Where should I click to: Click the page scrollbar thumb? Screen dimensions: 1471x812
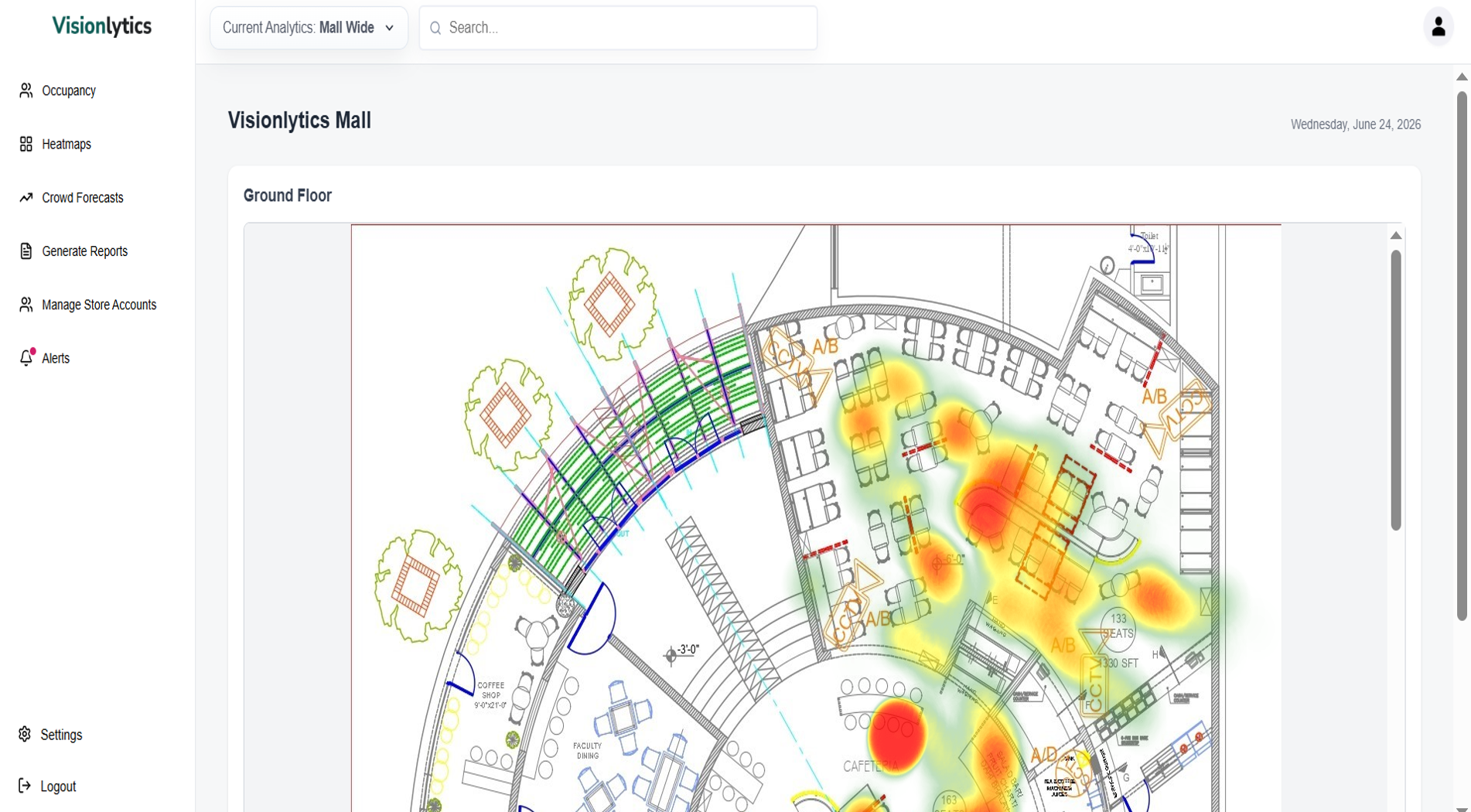click(1462, 356)
